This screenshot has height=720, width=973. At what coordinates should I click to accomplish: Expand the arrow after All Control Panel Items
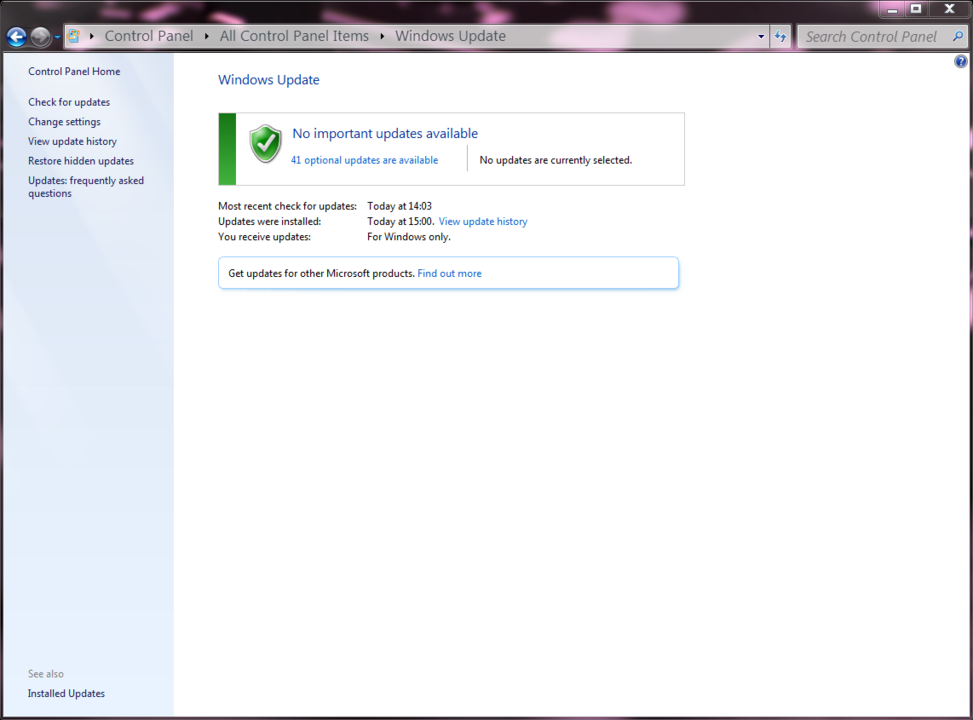[x=382, y=37]
